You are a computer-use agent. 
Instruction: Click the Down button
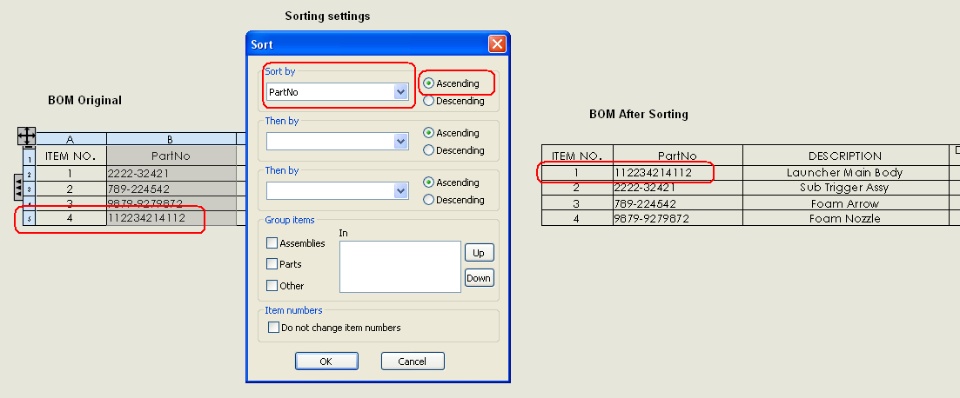[479, 278]
